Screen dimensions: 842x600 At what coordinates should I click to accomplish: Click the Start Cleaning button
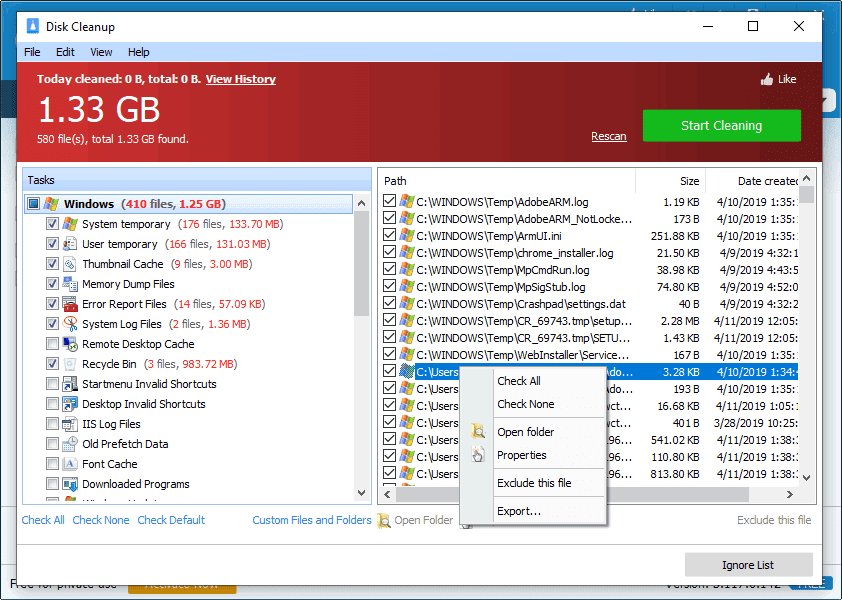(x=721, y=126)
